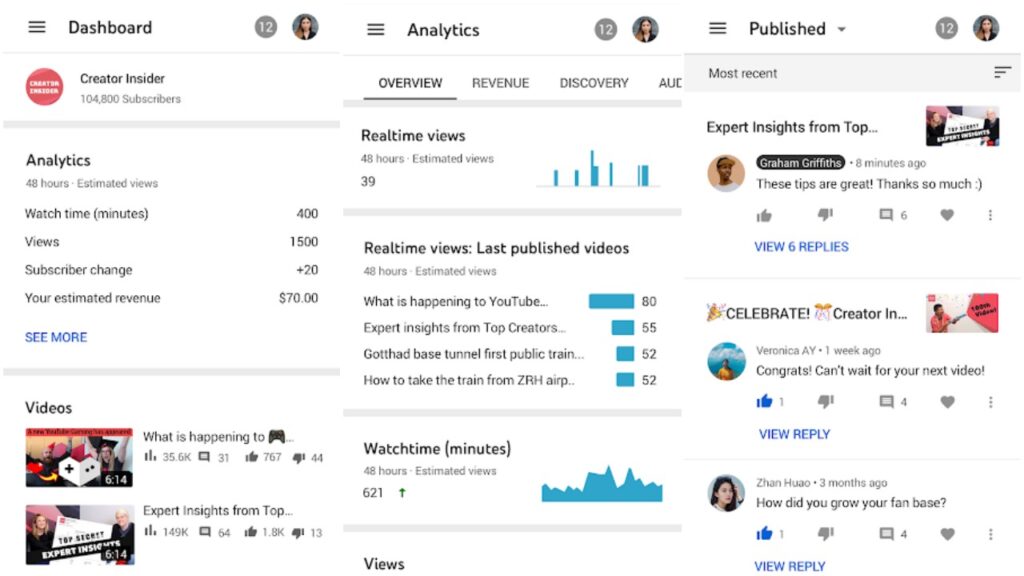Select 'What is happening to YouTube...' row
The width and height of the screenshot is (1024, 576).
coord(511,301)
